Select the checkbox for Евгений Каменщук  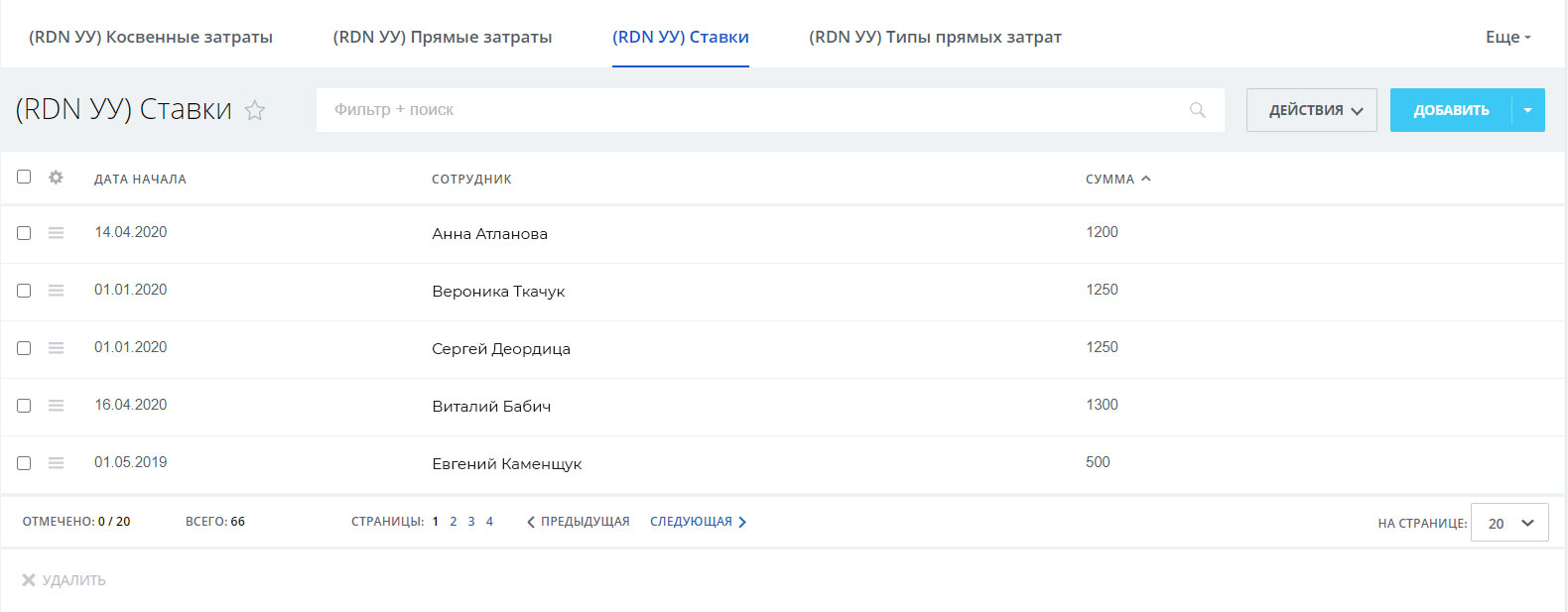24,463
